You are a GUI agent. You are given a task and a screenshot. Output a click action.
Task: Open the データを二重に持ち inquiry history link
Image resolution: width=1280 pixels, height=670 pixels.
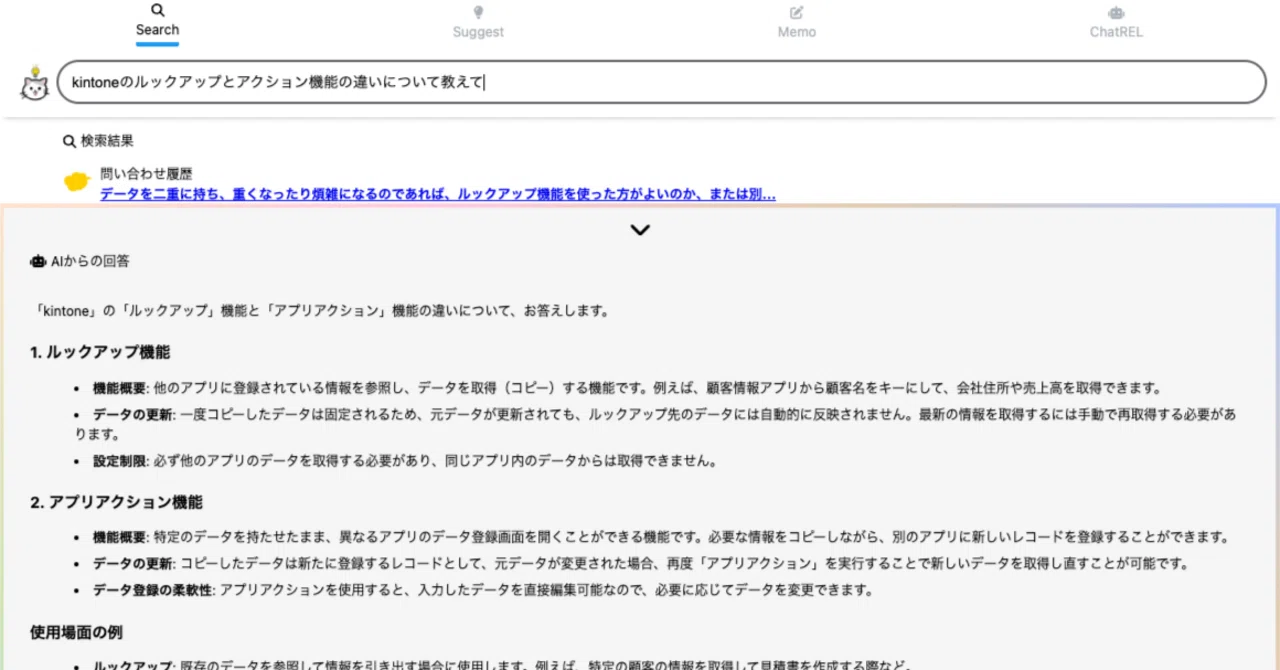pos(438,194)
